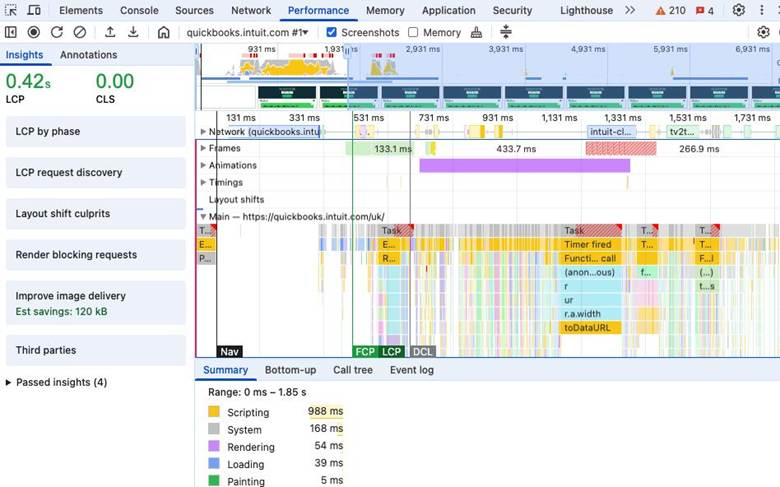780x487 pixels.
Task: Select the intuit-cl... network request
Action: (611, 132)
